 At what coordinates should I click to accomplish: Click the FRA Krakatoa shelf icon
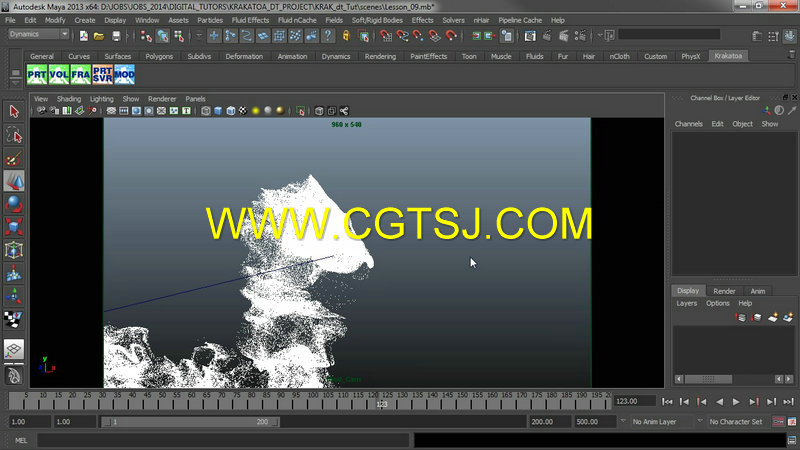[x=81, y=74]
